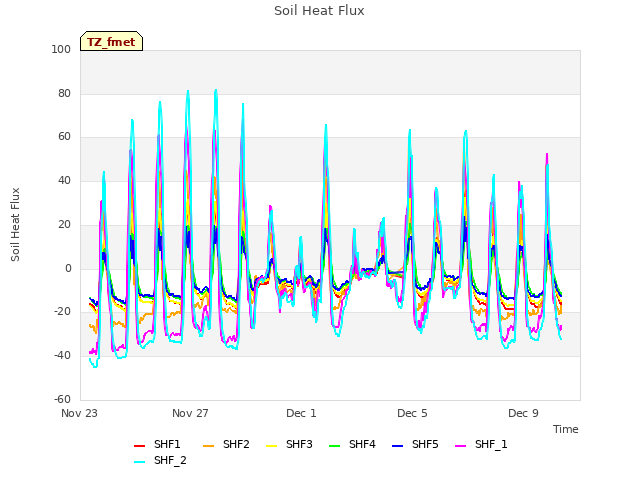
Task: Click the Dec 1 x-axis tick label
Action: 301,413
